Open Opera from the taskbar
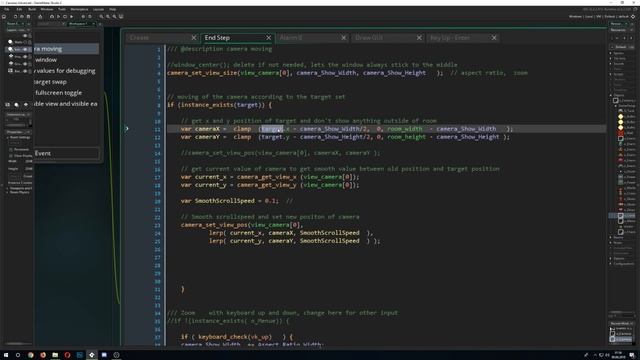Image resolution: width=640 pixels, height=360 pixels. coord(67,355)
